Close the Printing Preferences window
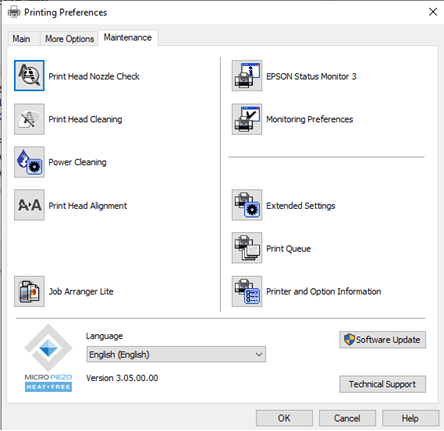Viewport: 444px width, 431px height. [433, 12]
